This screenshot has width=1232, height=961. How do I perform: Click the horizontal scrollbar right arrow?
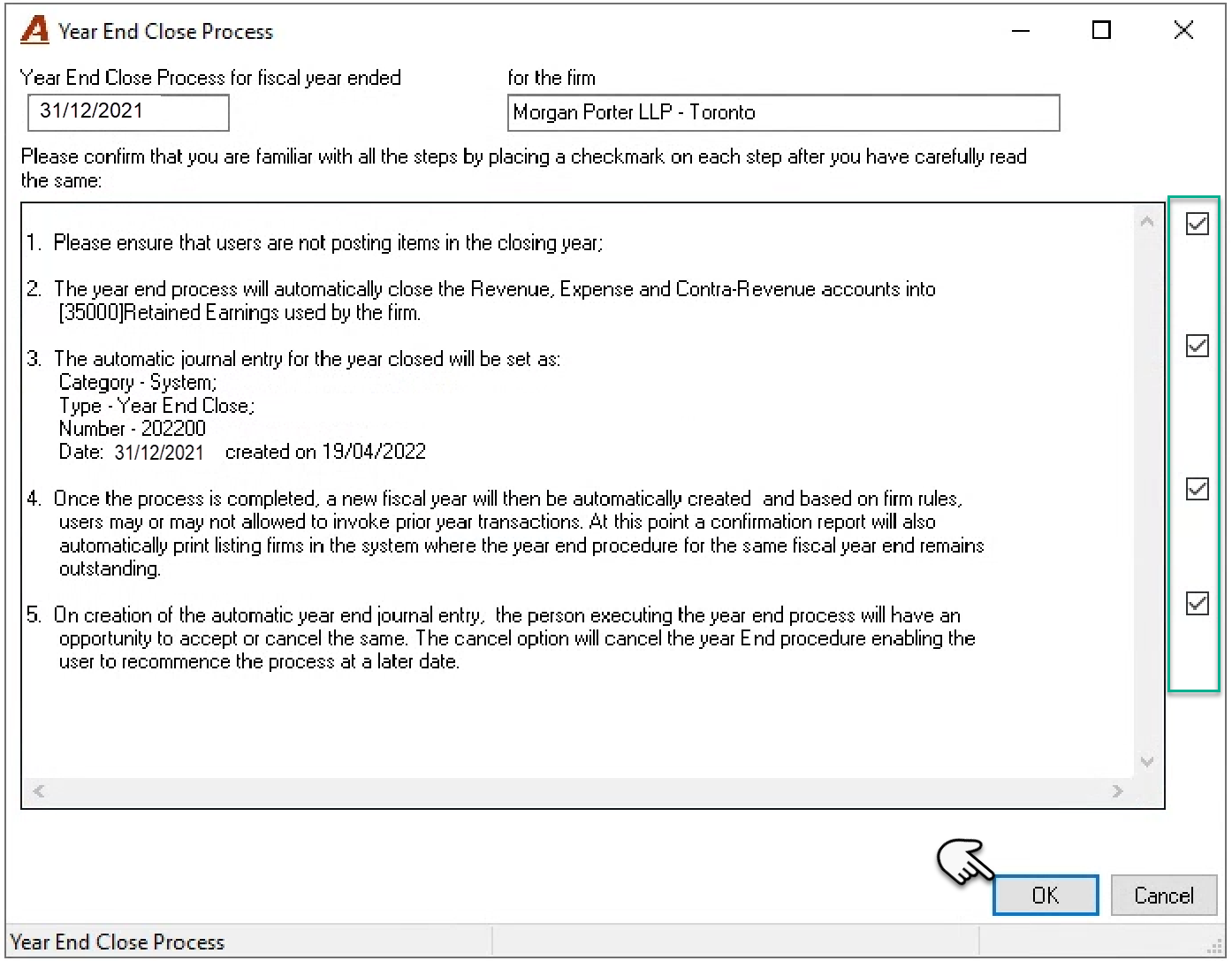coord(1118,791)
